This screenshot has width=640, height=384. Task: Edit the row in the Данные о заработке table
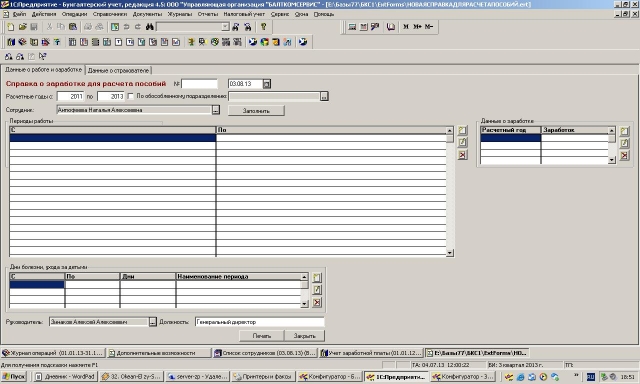(x=624, y=143)
